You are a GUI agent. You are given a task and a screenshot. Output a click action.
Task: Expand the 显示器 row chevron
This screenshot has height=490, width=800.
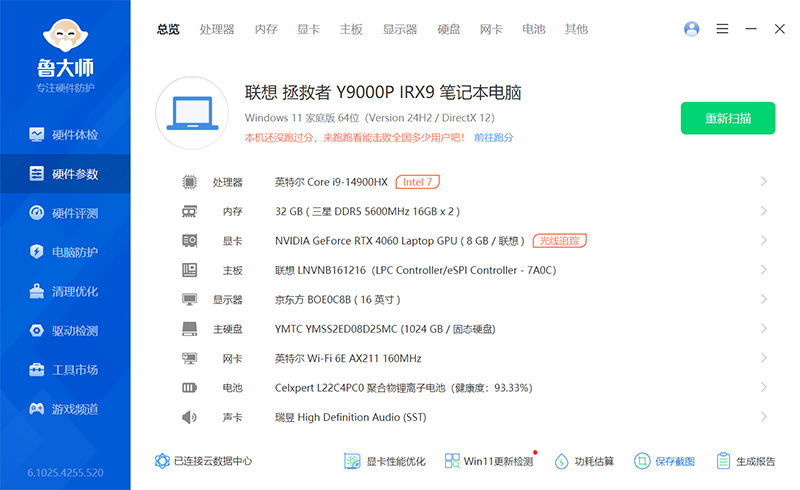click(x=764, y=299)
